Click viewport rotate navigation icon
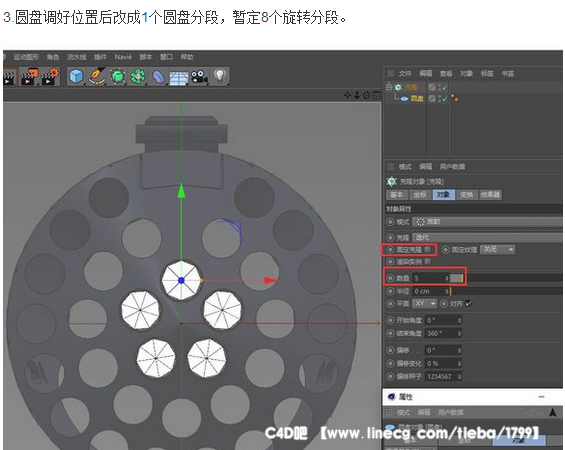 pyautogui.click(x=366, y=95)
